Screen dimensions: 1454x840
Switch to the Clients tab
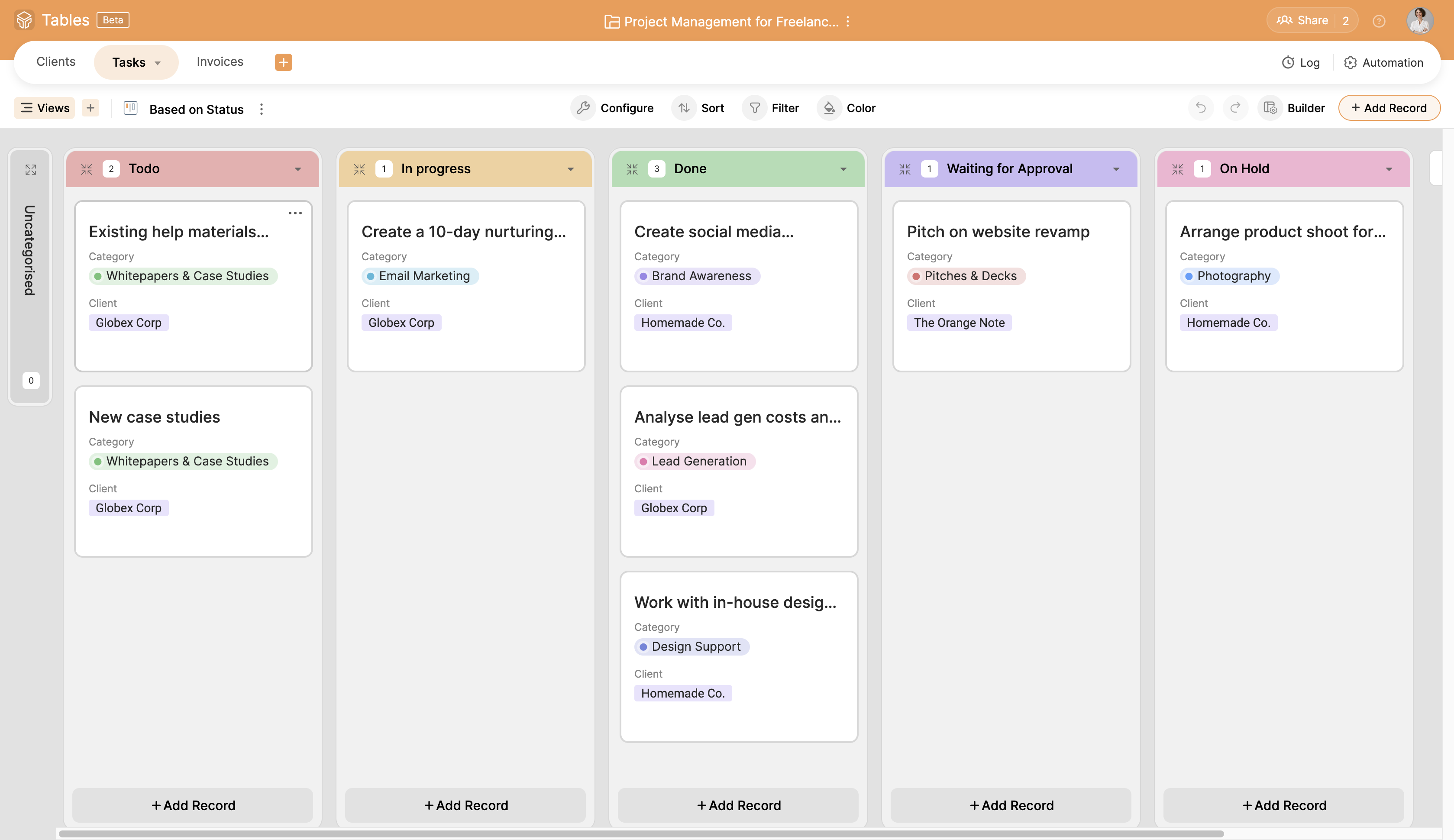(x=55, y=62)
